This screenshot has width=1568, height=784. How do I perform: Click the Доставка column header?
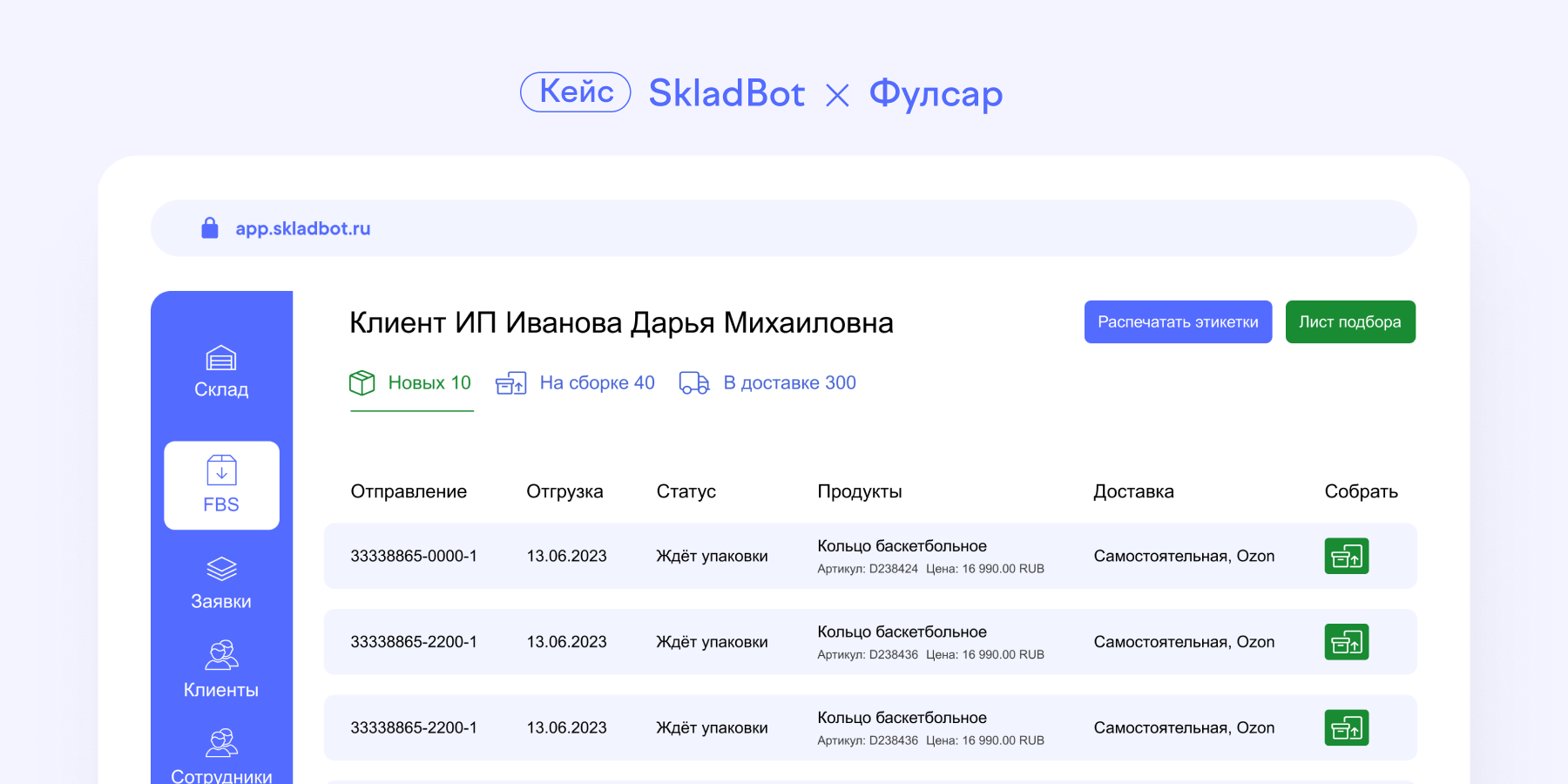pos(1133,491)
